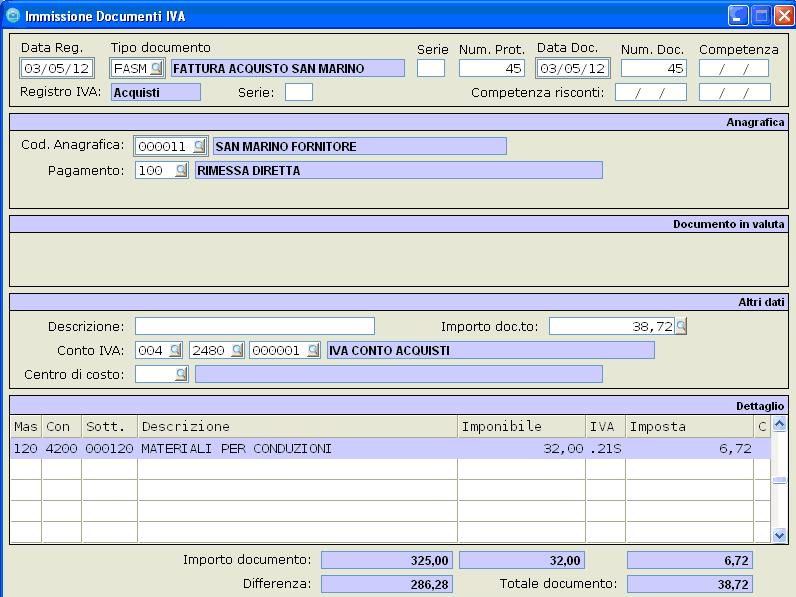
Task: Click the Serie field beside Num. Prot.
Action: [x=430, y=68]
